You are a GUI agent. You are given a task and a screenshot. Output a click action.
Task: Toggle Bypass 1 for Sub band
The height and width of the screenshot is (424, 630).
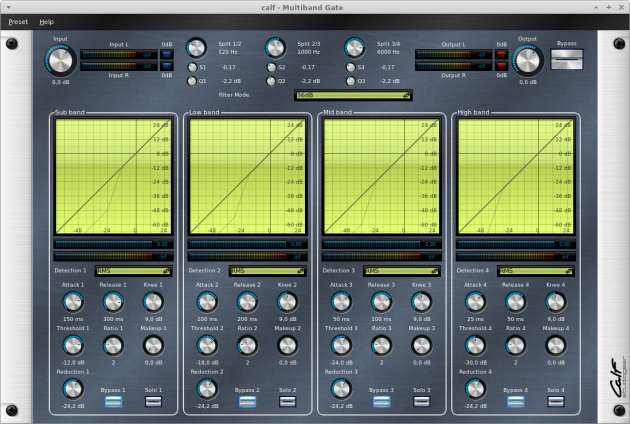[113, 401]
